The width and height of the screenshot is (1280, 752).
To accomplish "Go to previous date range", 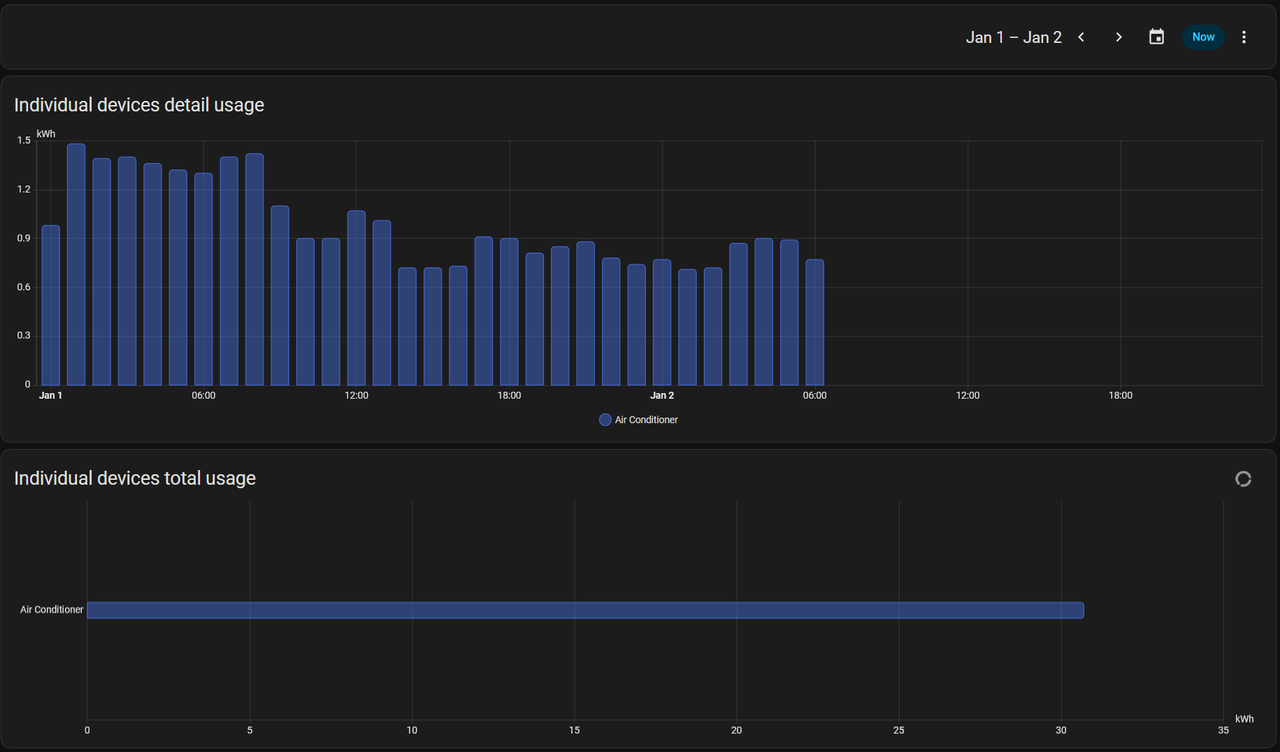I will (x=1081, y=37).
